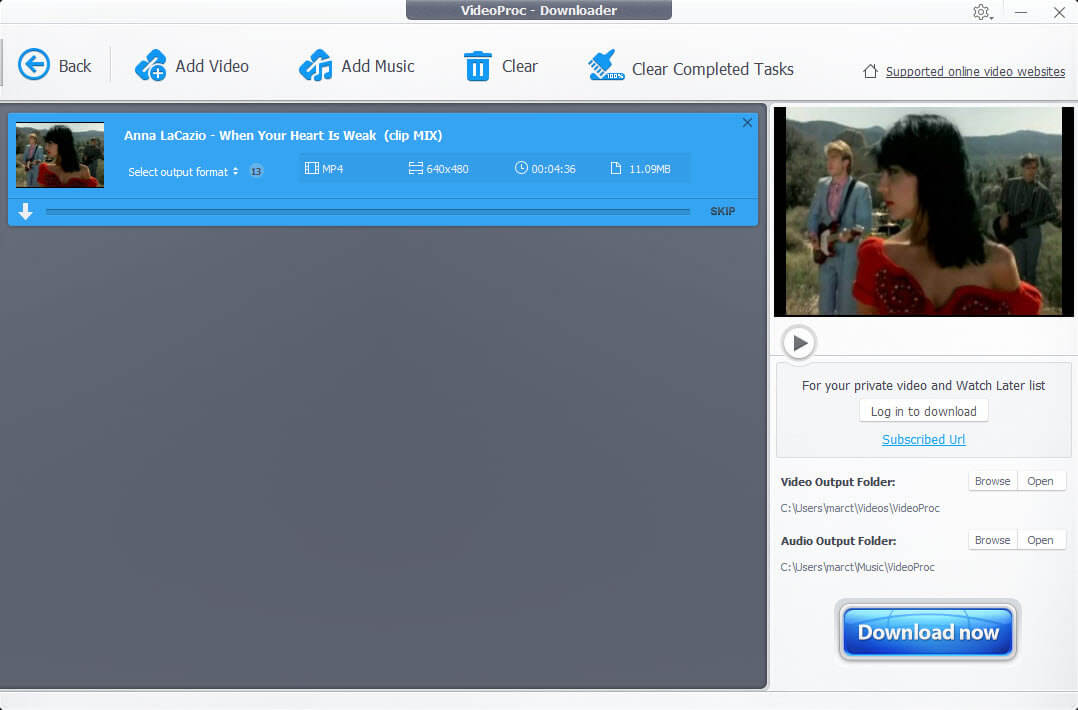Click the 11.09MB file size text

(x=650, y=169)
